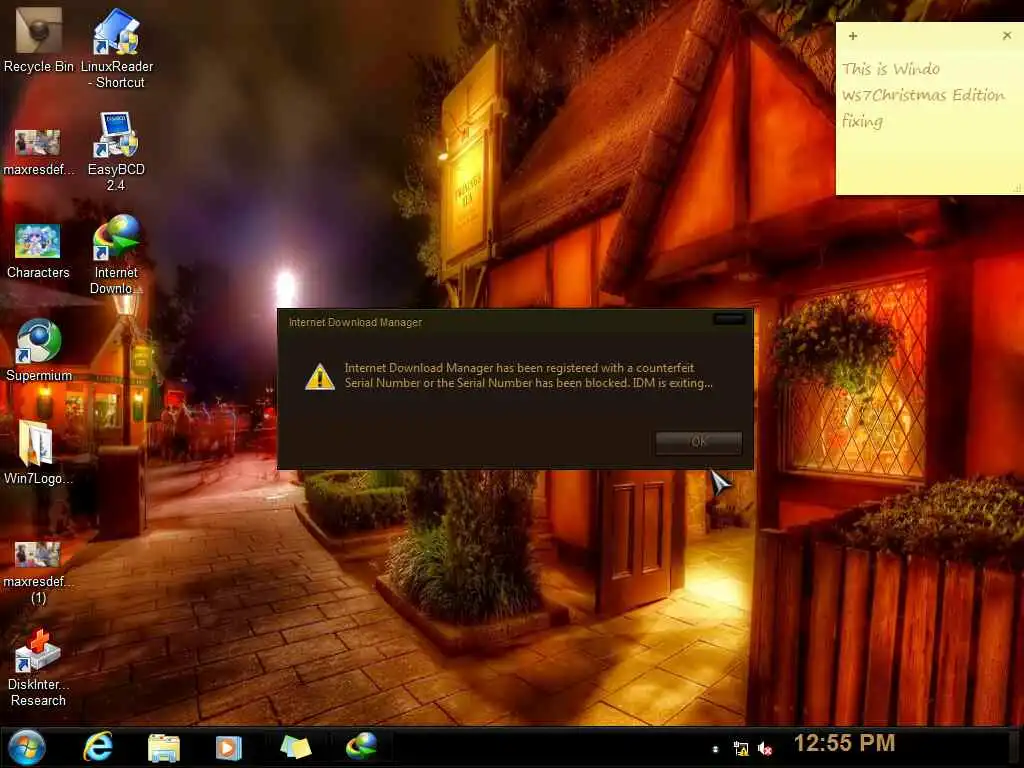Select the first maxresdef image icon
The width and height of the screenshot is (1024, 768).
tap(38, 152)
